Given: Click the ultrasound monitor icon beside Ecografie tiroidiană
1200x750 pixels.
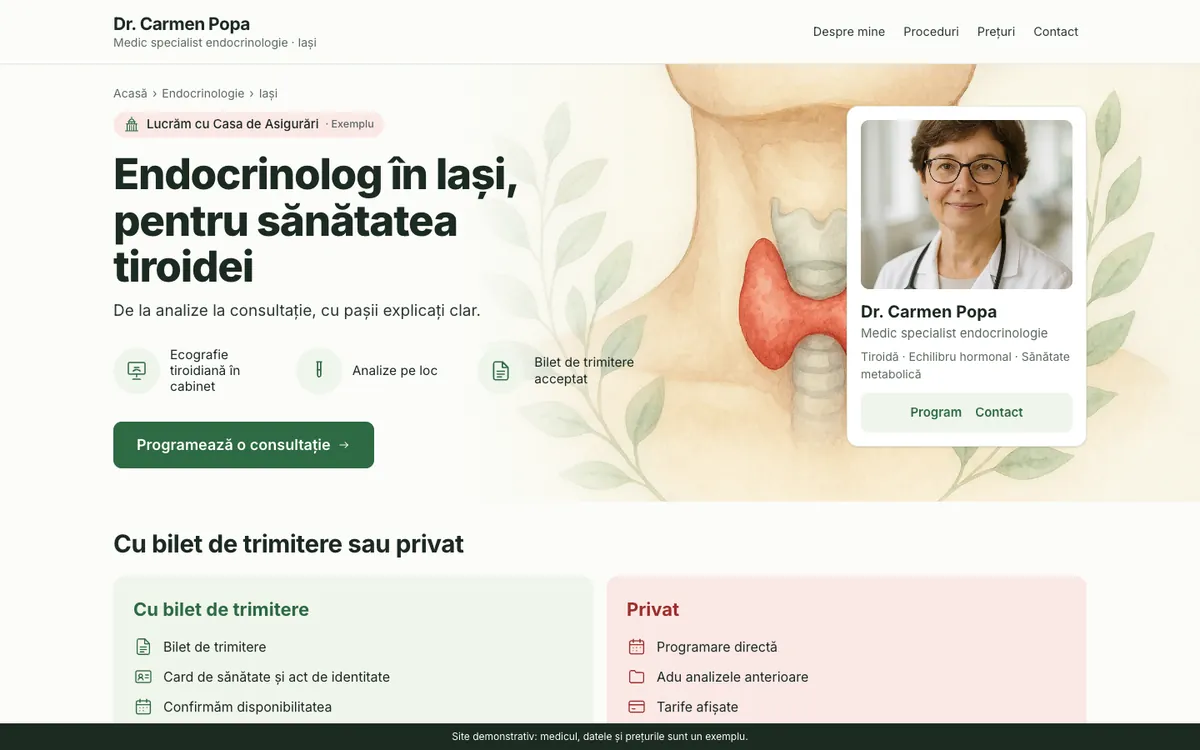Looking at the screenshot, I should tap(137, 370).
